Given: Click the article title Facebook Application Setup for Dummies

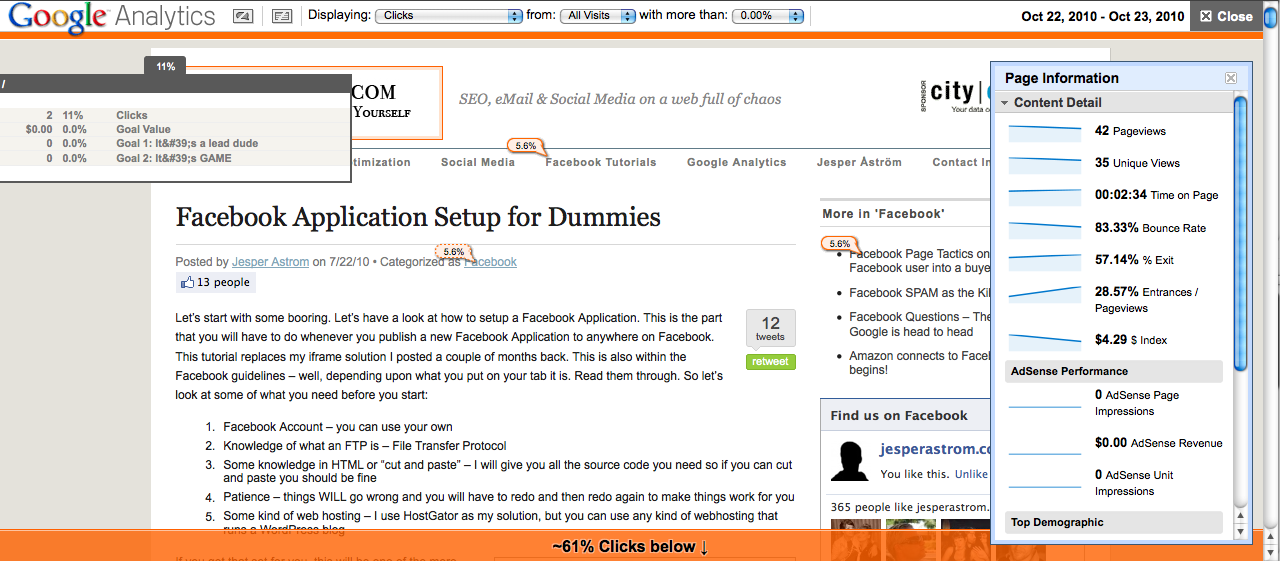Looking at the screenshot, I should click(x=418, y=217).
